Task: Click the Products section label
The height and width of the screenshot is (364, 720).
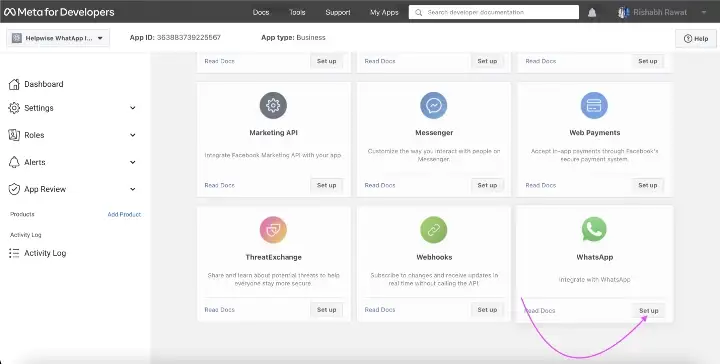Action: pyautogui.click(x=22, y=214)
